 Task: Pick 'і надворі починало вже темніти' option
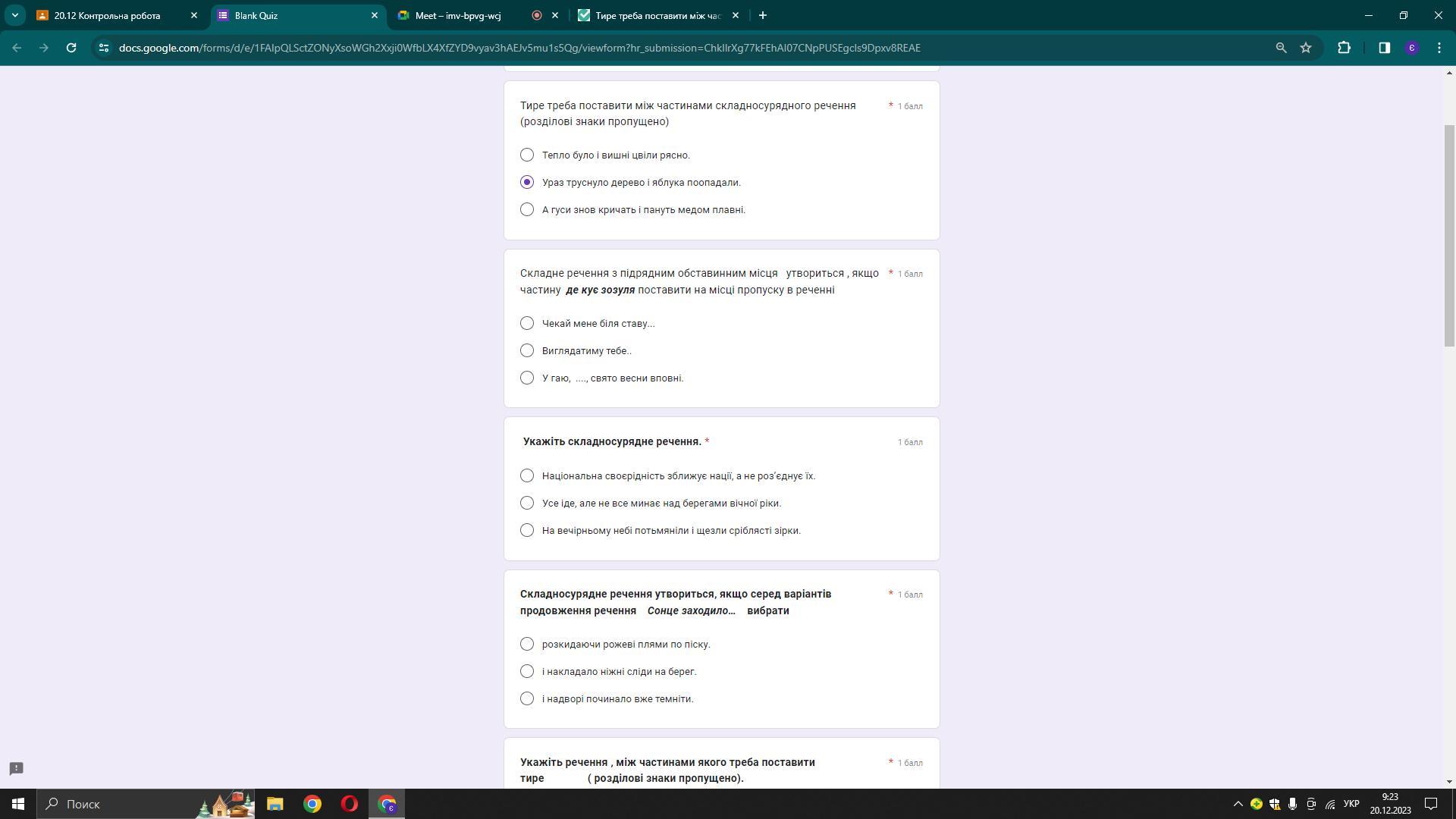(527, 698)
